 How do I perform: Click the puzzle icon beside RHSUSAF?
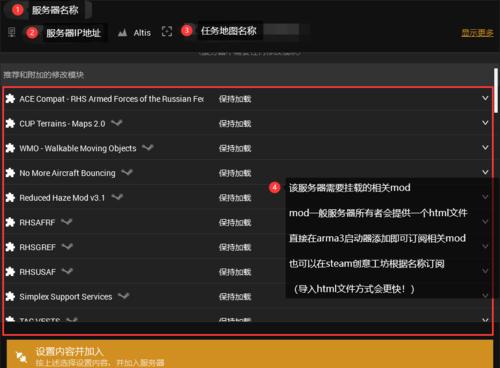[10, 272]
